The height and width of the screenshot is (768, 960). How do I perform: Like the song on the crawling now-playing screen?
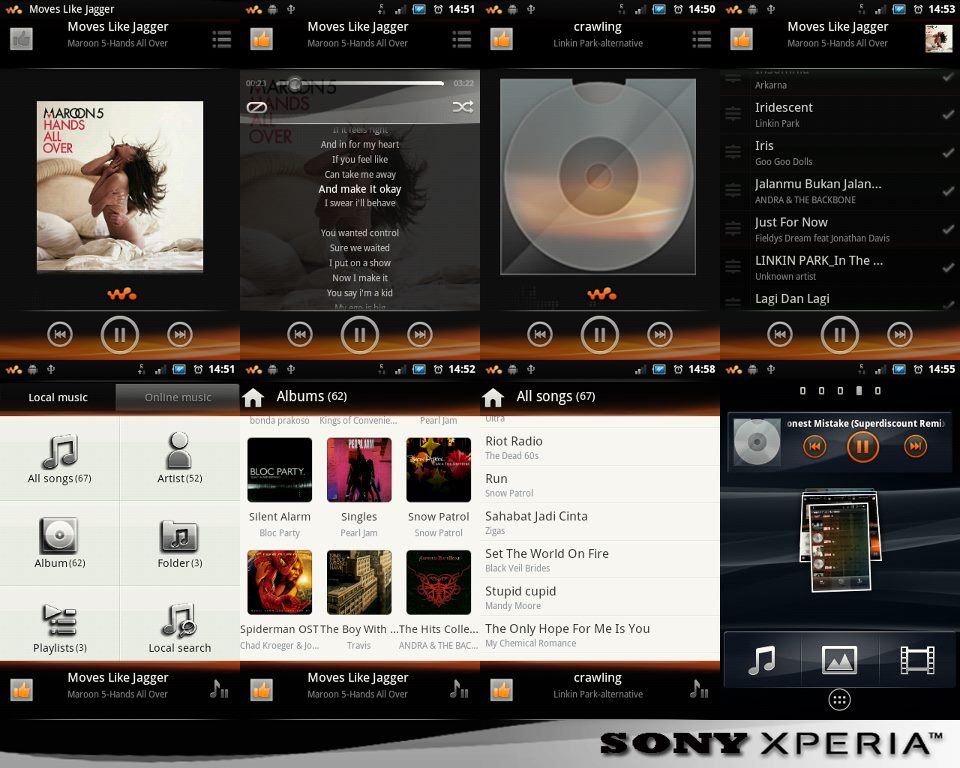point(501,39)
